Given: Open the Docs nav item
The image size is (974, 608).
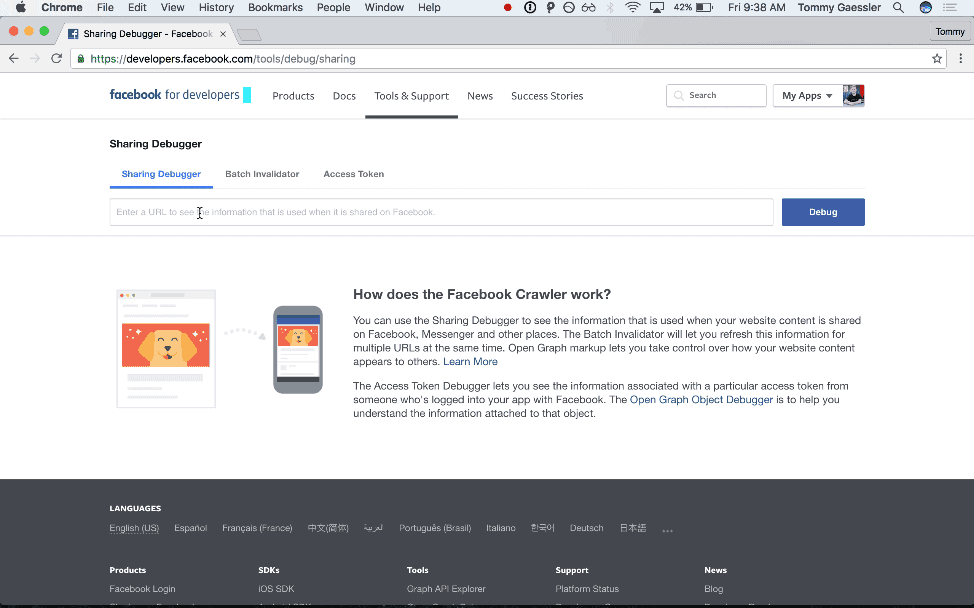Looking at the screenshot, I should click(x=344, y=96).
